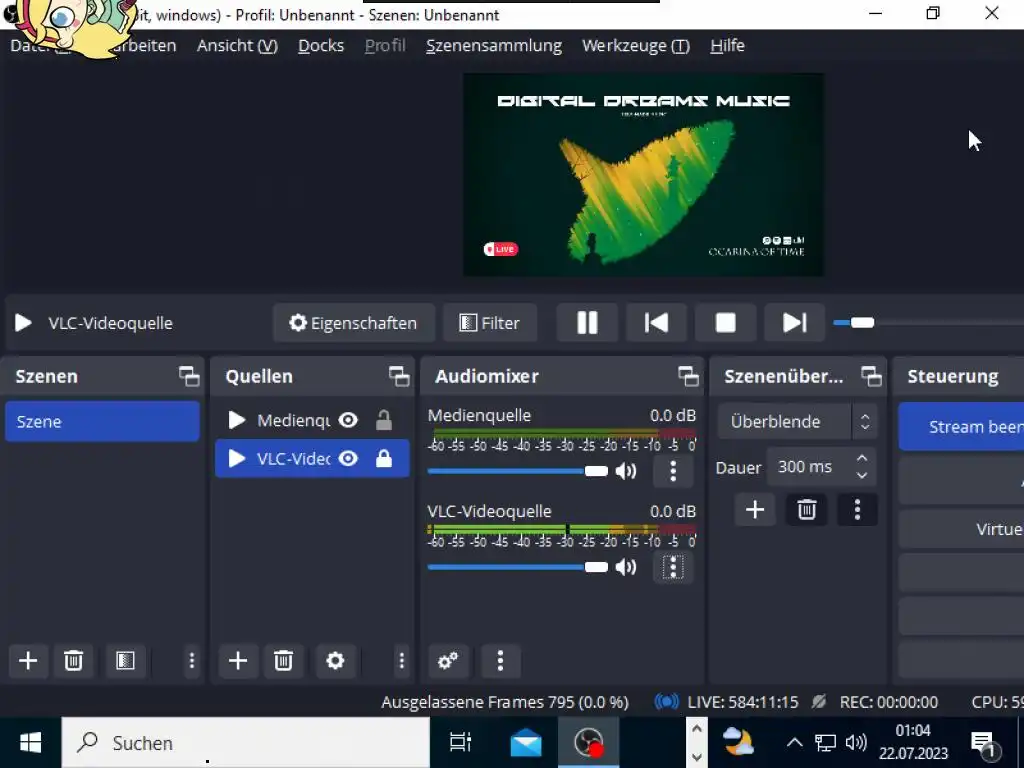The height and width of the screenshot is (768, 1024).
Task: Open advanced audio properties gears icon
Action: click(x=447, y=661)
